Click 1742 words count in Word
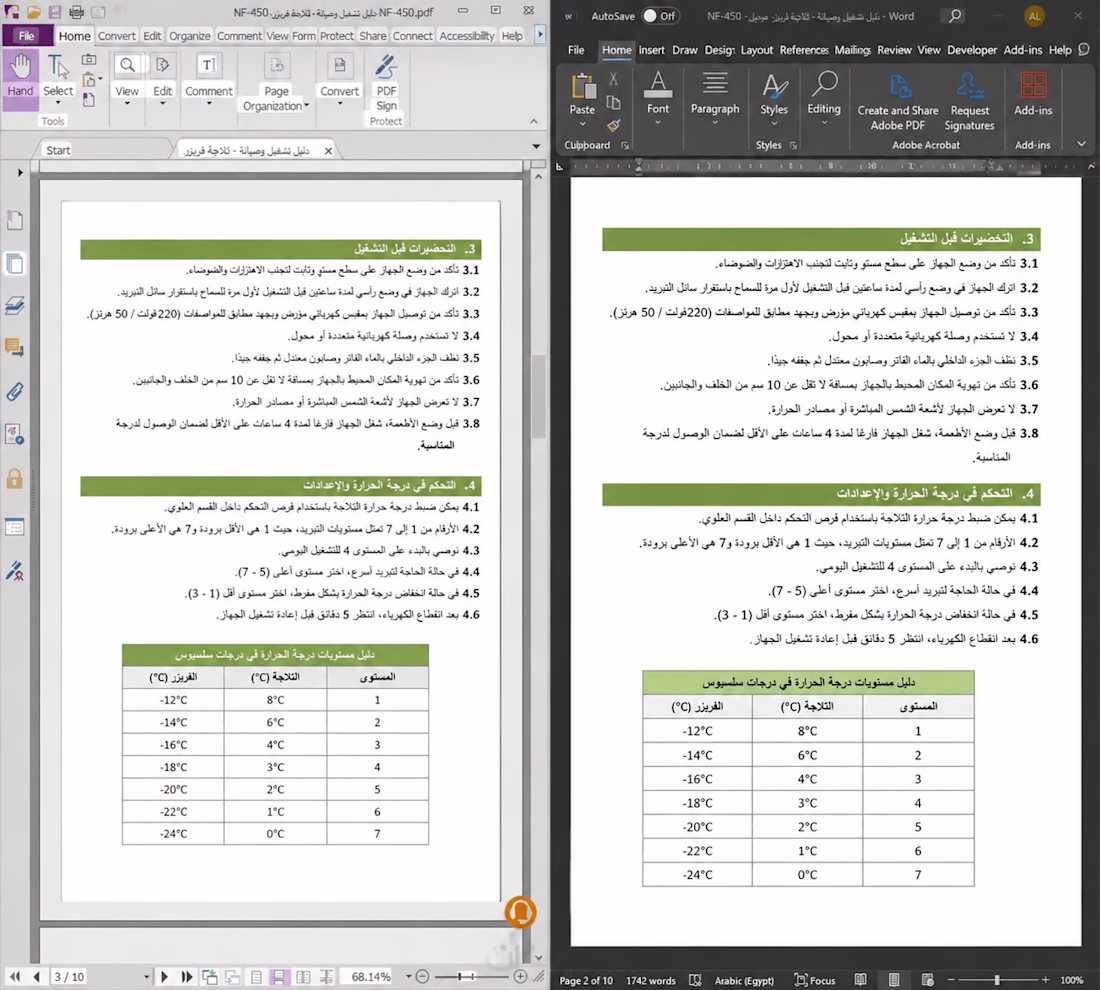 pyautogui.click(x=650, y=980)
